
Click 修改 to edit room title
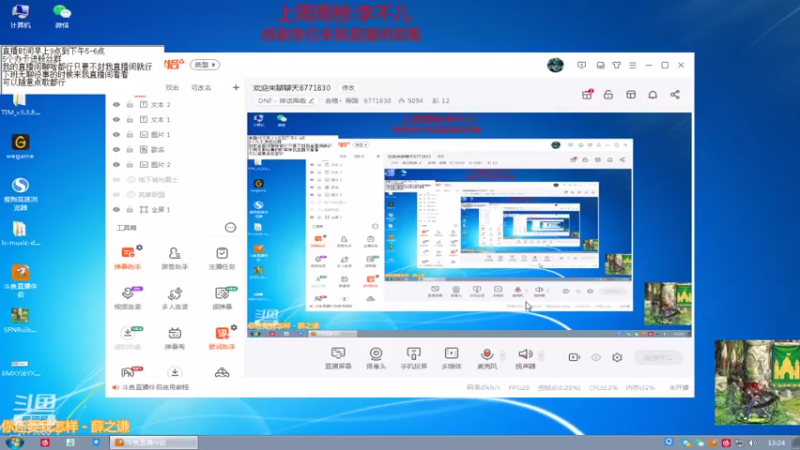[348, 88]
